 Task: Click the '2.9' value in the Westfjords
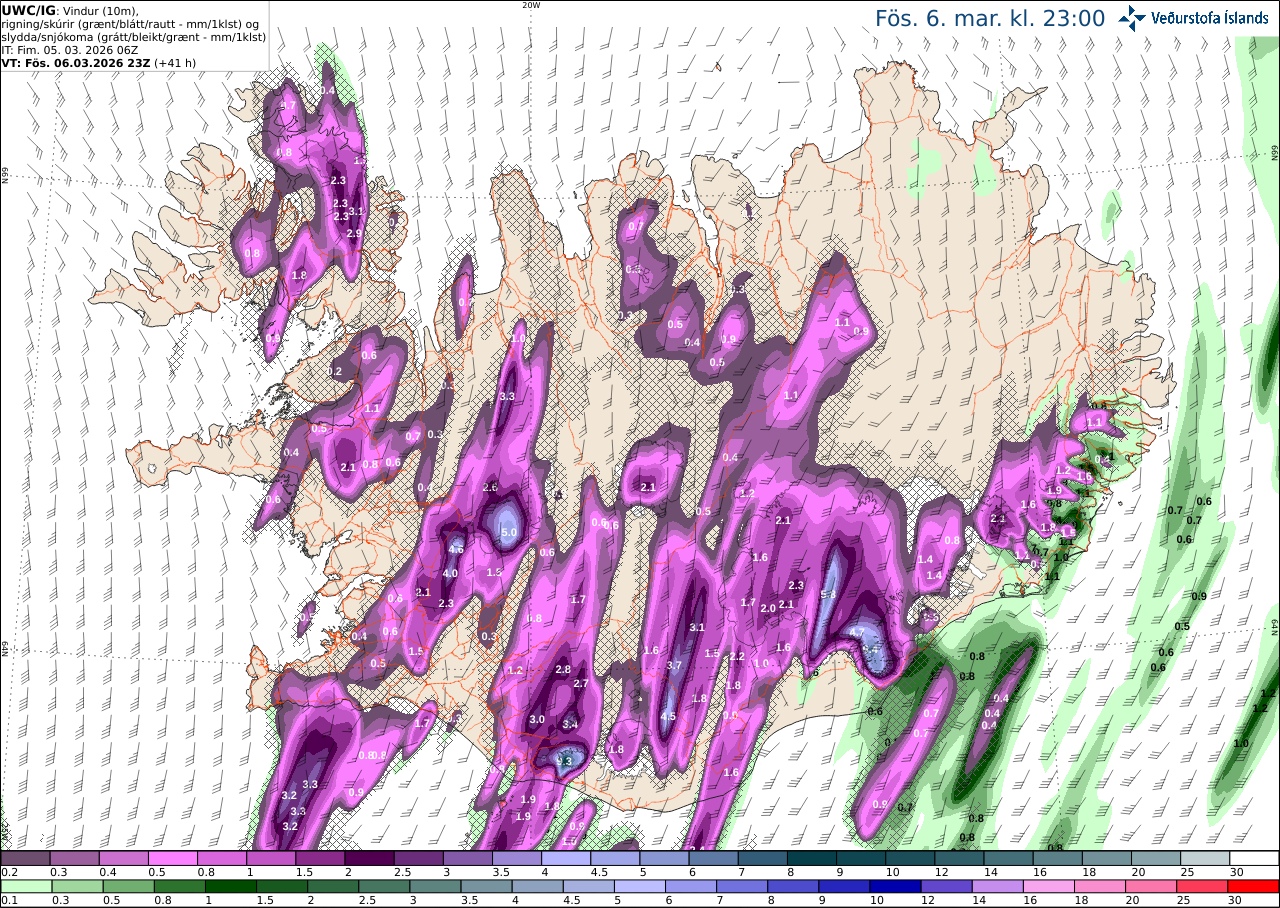tap(354, 233)
